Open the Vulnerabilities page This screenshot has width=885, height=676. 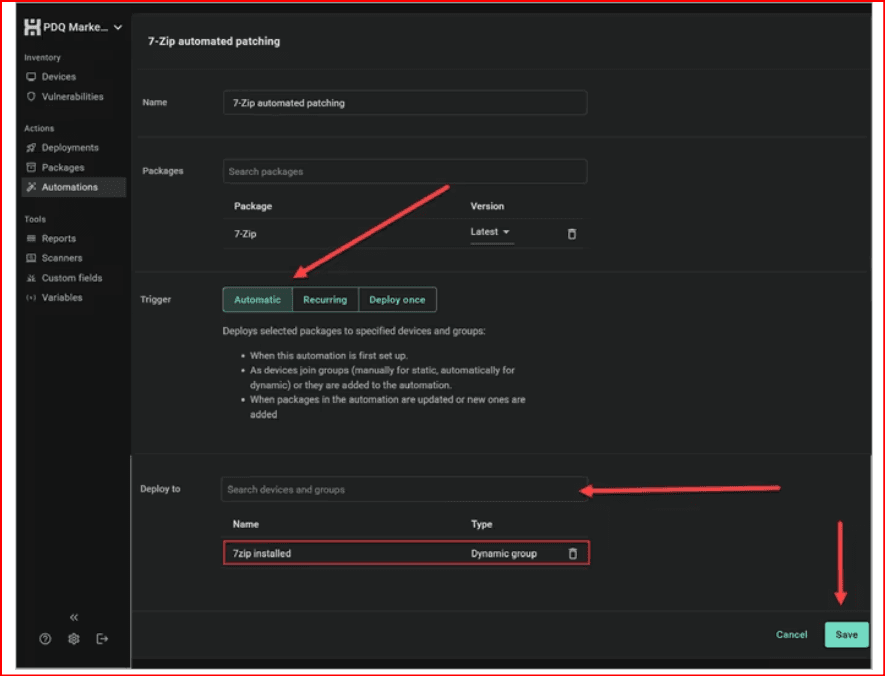pyautogui.click(x=72, y=96)
